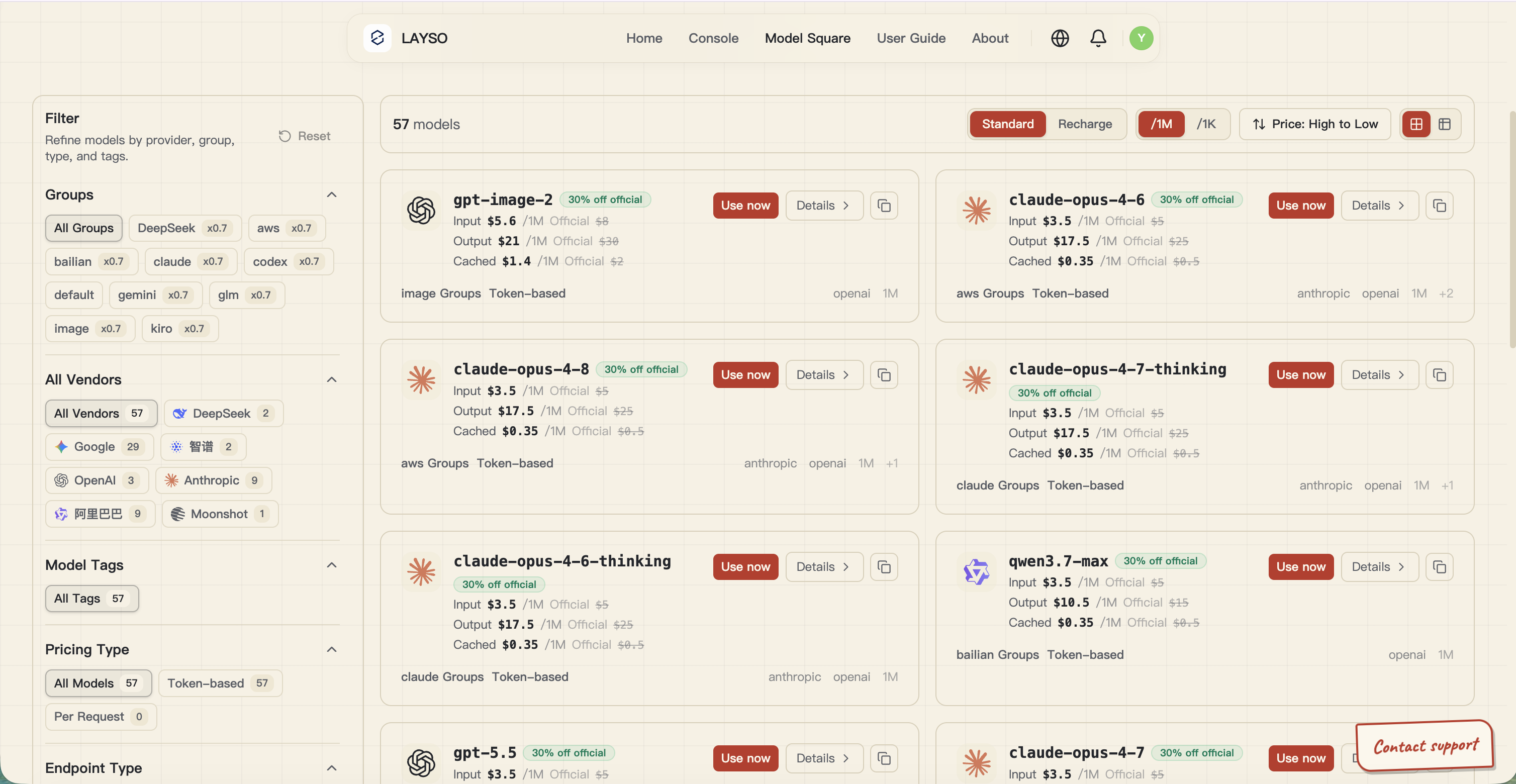Show prices per /1K tokens
This screenshot has height=784, width=1516.
click(1206, 124)
